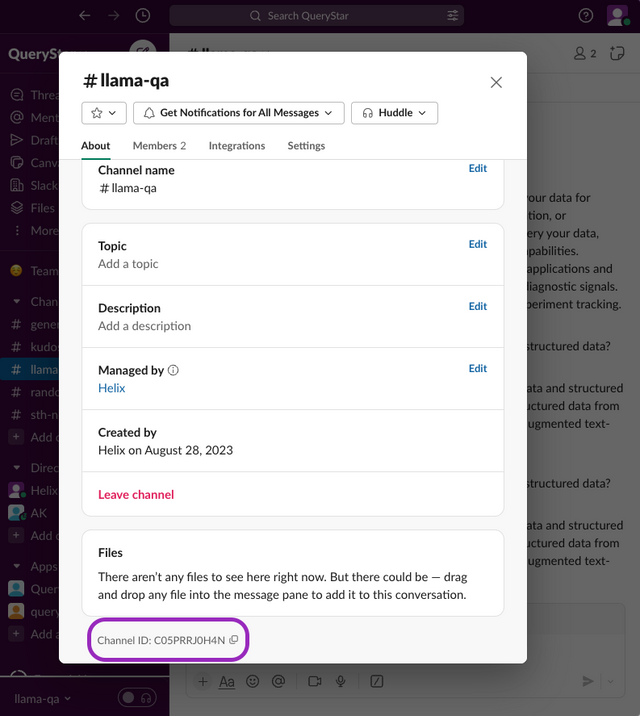Click the video camera icon in the composer
The height and width of the screenshot is (716, 640).
[315, 681]
